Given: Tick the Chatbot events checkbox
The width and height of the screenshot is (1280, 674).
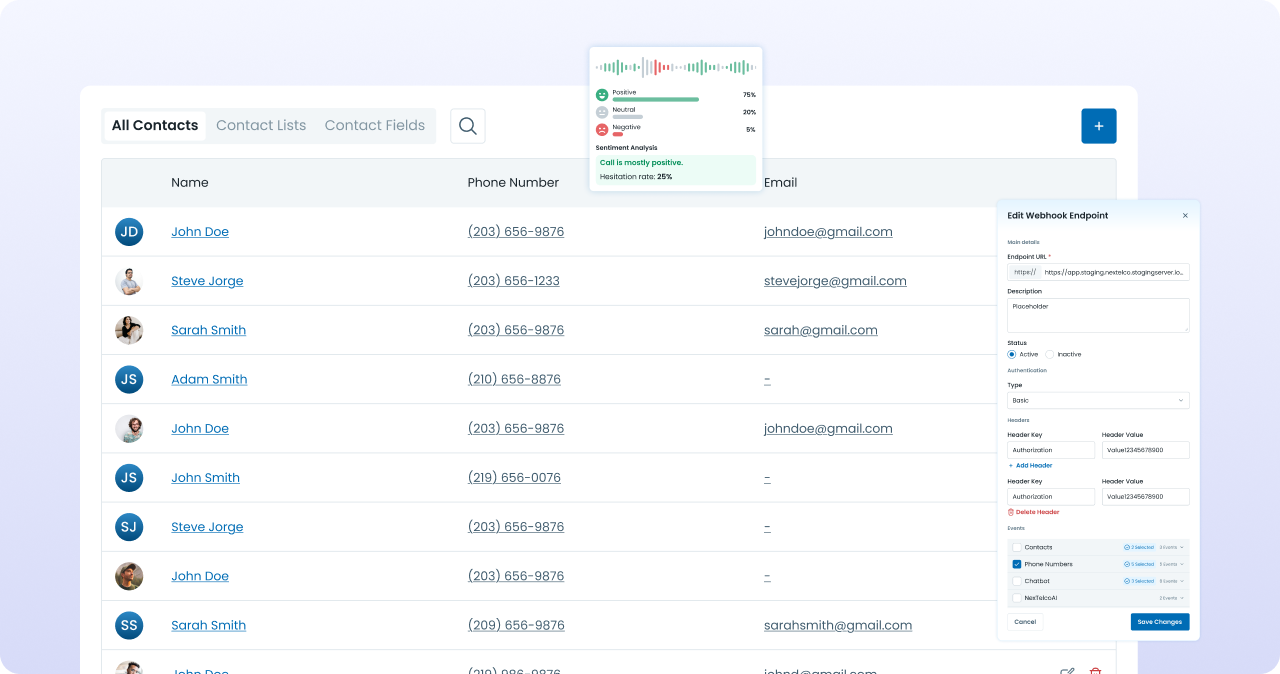Looking at the screenshot, I should click(x=1017, y=581).
